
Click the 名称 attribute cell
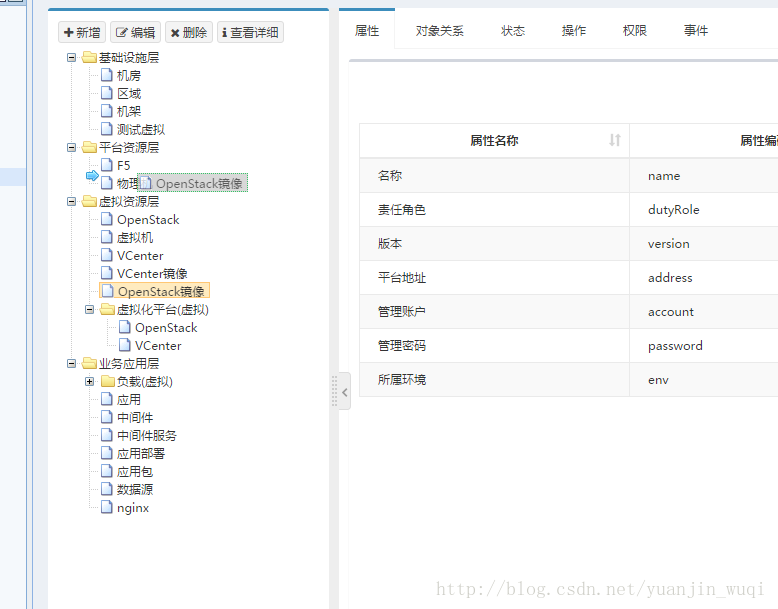click(x=494, y=176)
